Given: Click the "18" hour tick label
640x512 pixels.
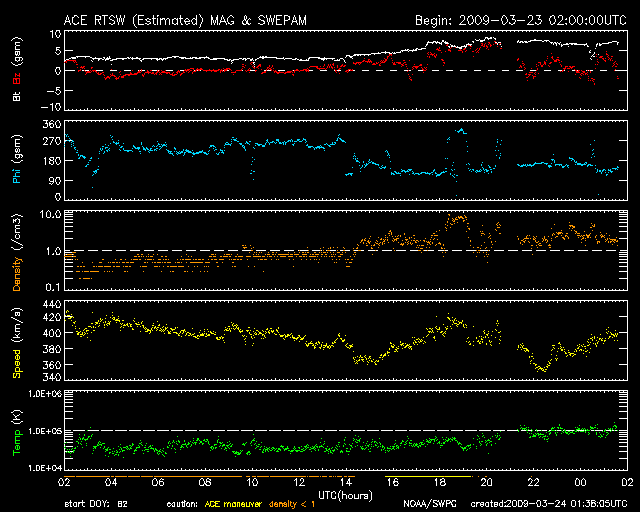Looking at the screenshot, I should coord(440,482).
